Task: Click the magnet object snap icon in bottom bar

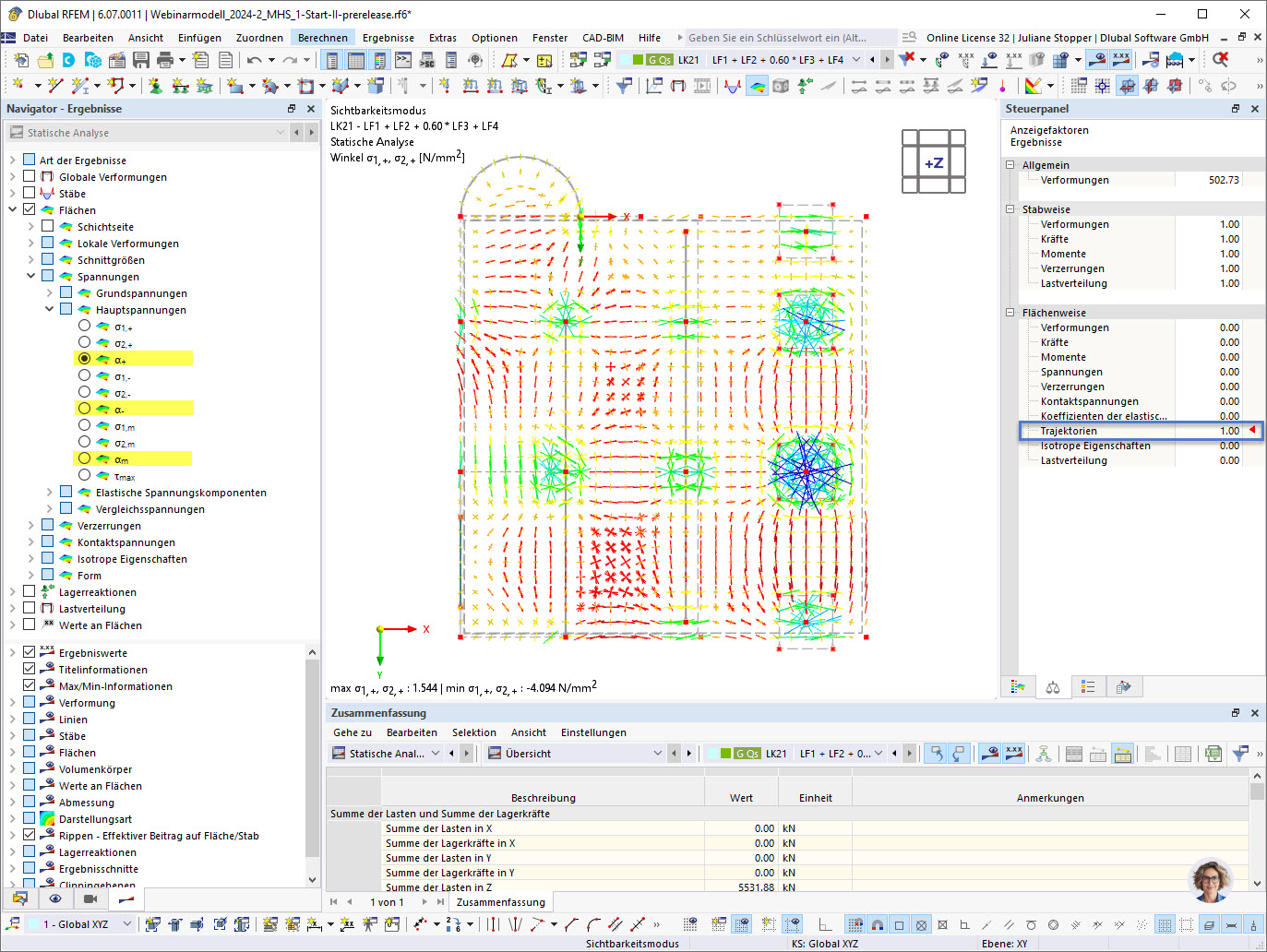Action: [x=877, y=924]
